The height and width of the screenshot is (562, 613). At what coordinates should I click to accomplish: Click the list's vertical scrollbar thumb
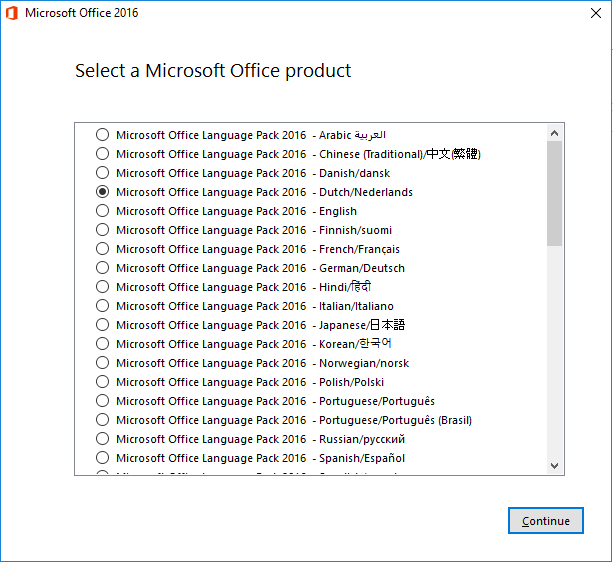click(554, 193)
